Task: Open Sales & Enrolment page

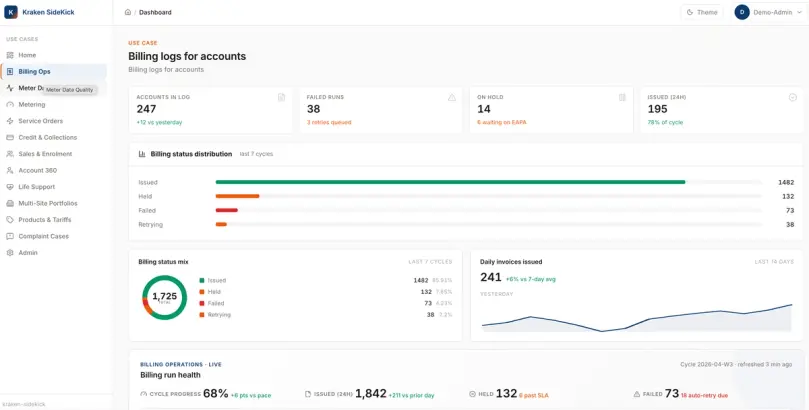Action: pos(54,154)
